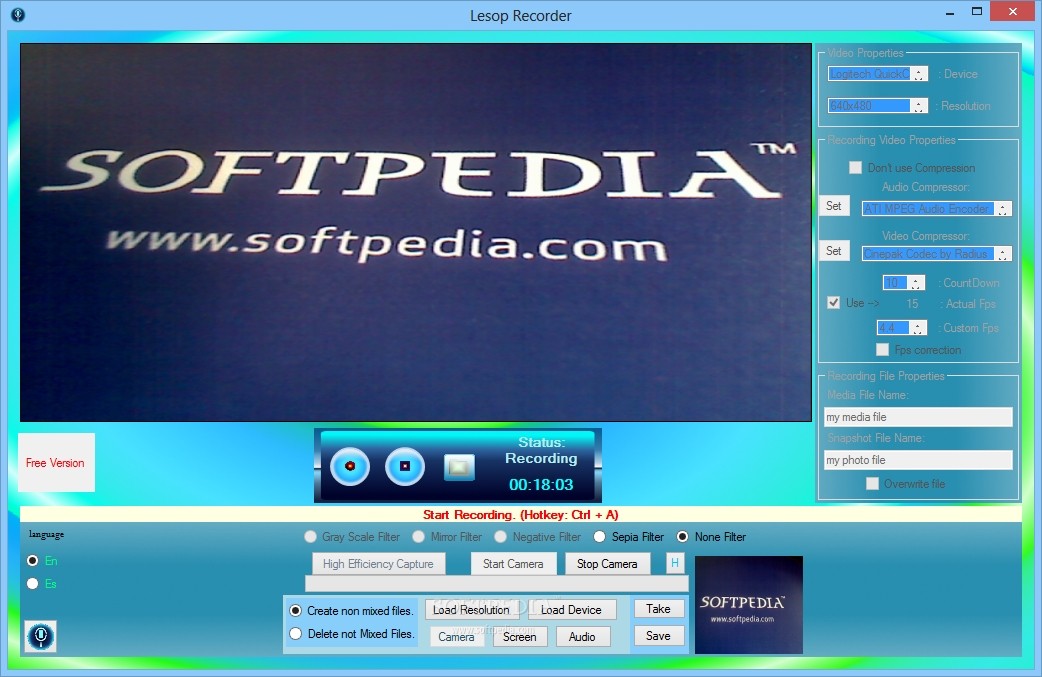Viewport: 1042px width, 677px height.
Task: Stop recording with the round stop button
Action: [x=405, y=466]
